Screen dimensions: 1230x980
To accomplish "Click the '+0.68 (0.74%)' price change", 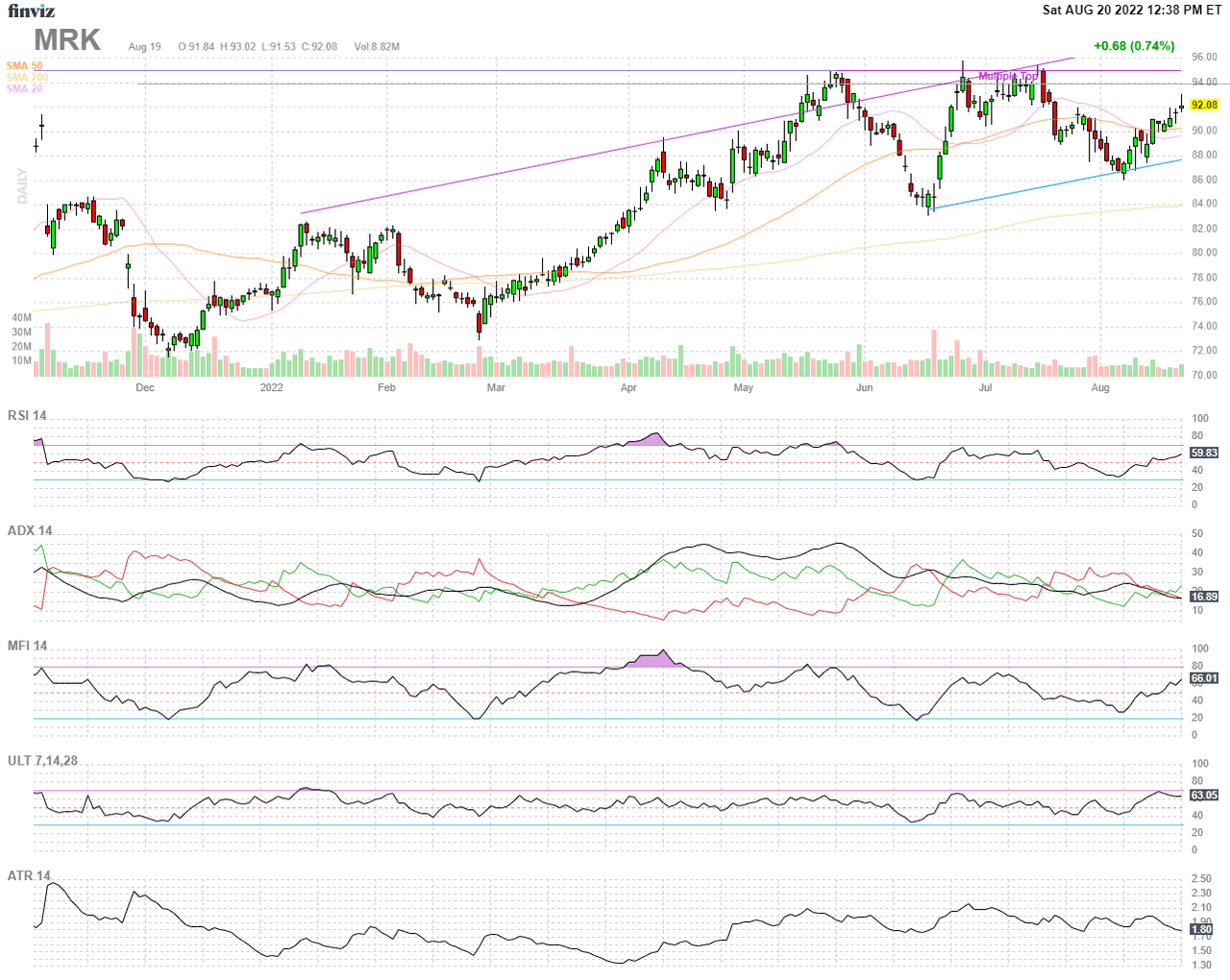I will click(1134, 45).
